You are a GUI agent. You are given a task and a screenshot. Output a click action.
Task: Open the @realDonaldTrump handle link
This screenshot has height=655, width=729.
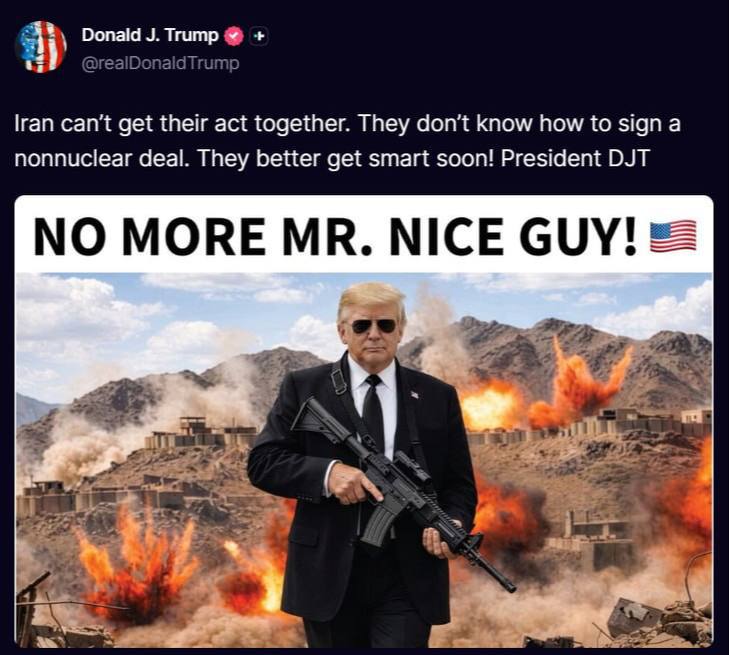click(160, 63)
